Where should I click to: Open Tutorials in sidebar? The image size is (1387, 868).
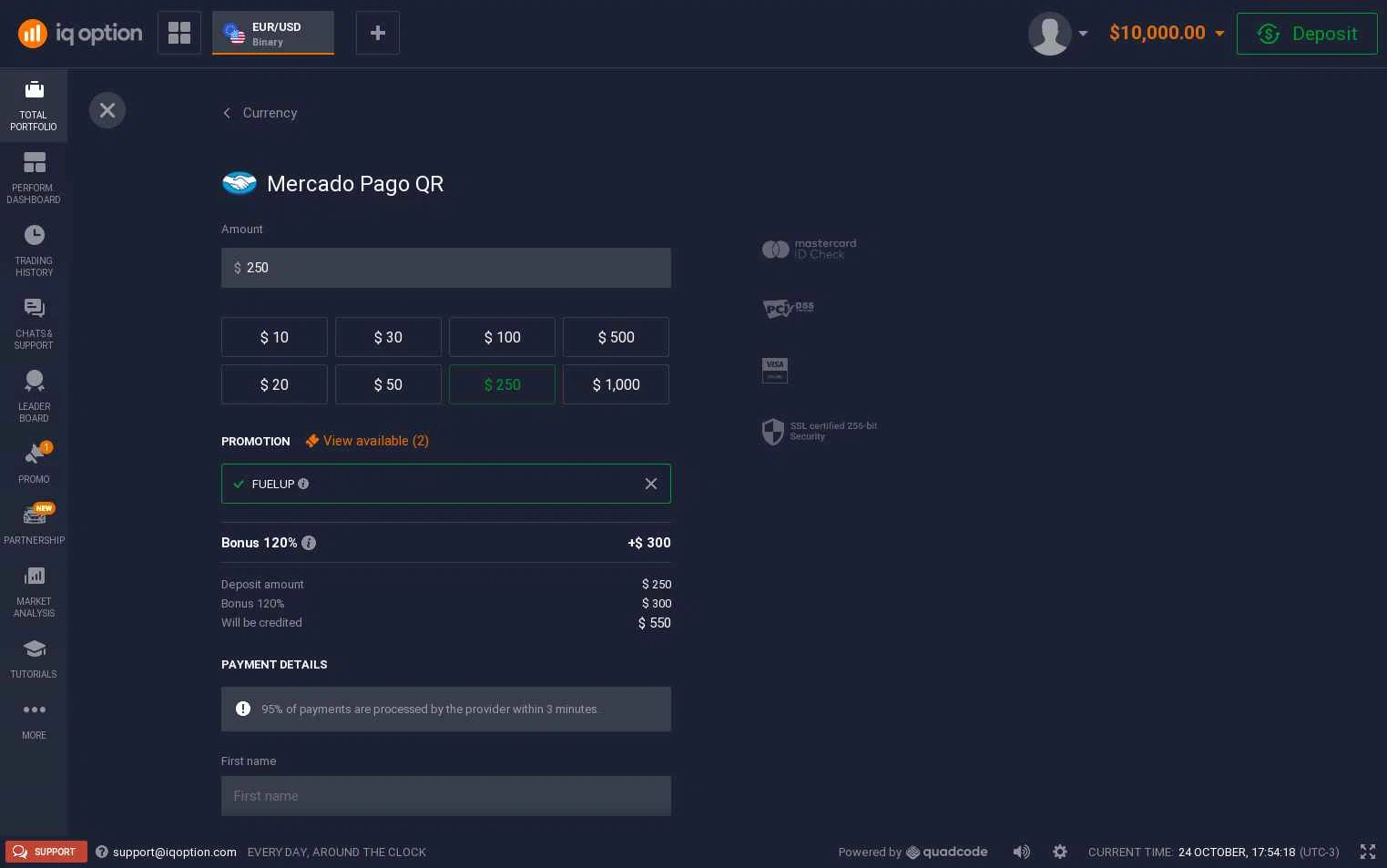(x=34, y=659)
